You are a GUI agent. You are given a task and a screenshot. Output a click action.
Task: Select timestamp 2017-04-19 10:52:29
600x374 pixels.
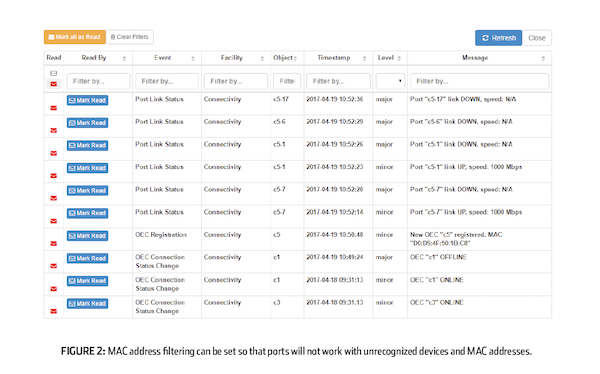click(335, 122)
